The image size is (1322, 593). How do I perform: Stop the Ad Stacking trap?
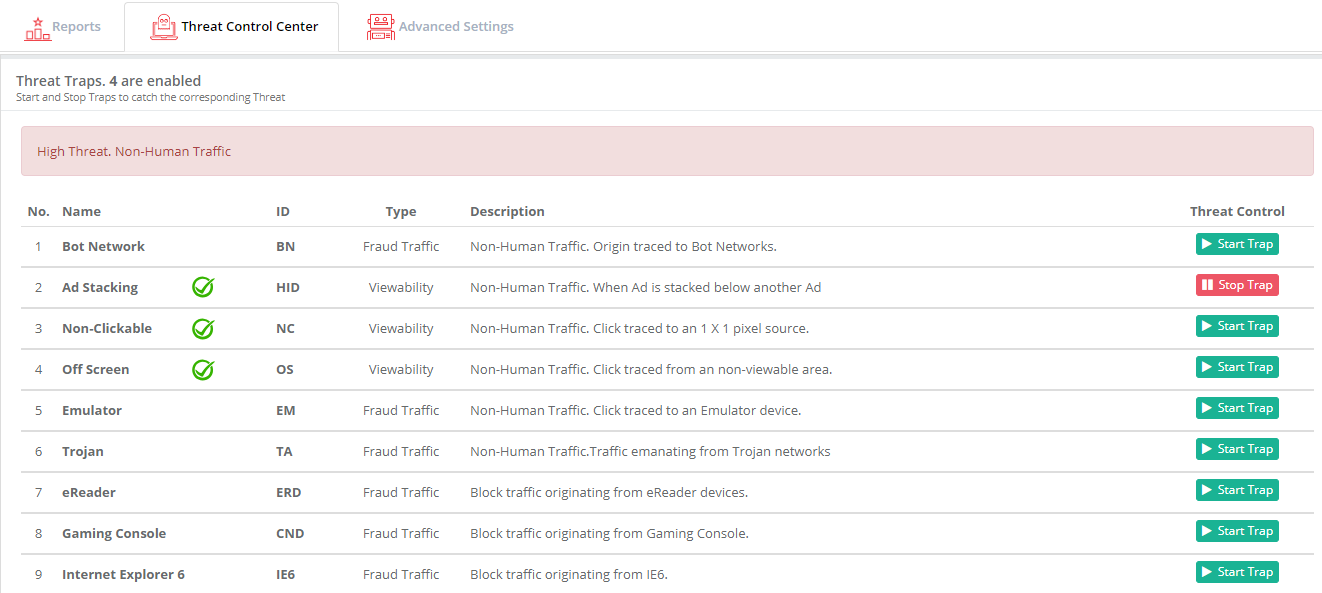click(x=1237, y=285)
